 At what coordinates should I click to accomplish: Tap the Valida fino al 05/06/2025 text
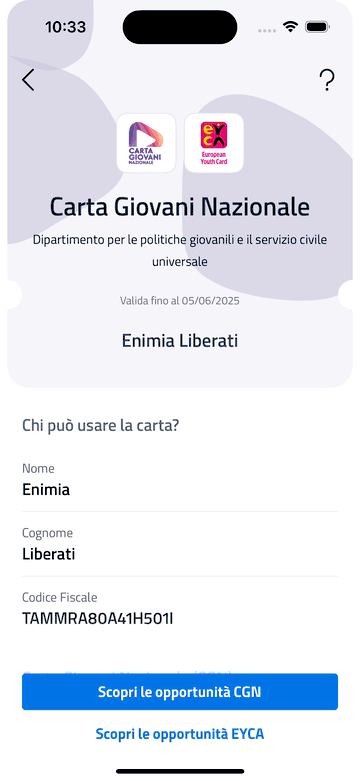(180, 301)
